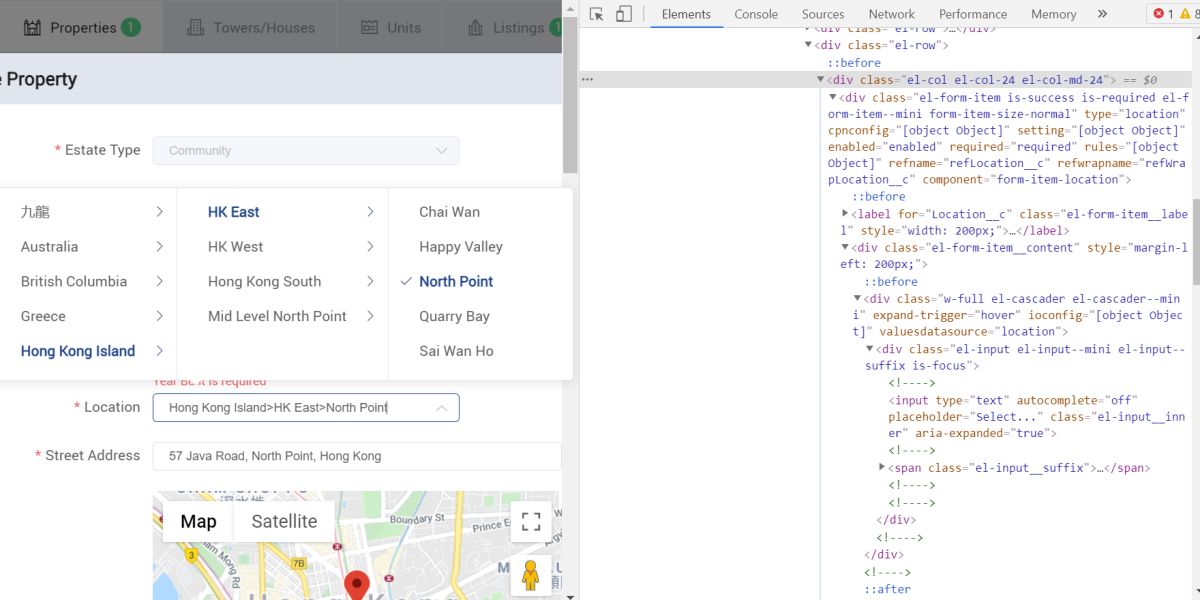
Task: Expand the span el-input__suffix node
Action: (882, 467)
